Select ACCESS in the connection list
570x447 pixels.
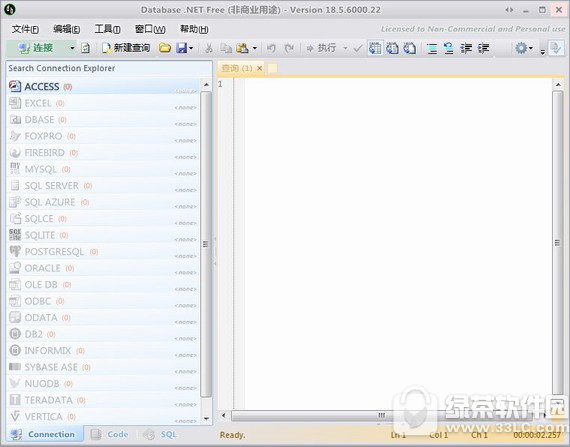103,86
